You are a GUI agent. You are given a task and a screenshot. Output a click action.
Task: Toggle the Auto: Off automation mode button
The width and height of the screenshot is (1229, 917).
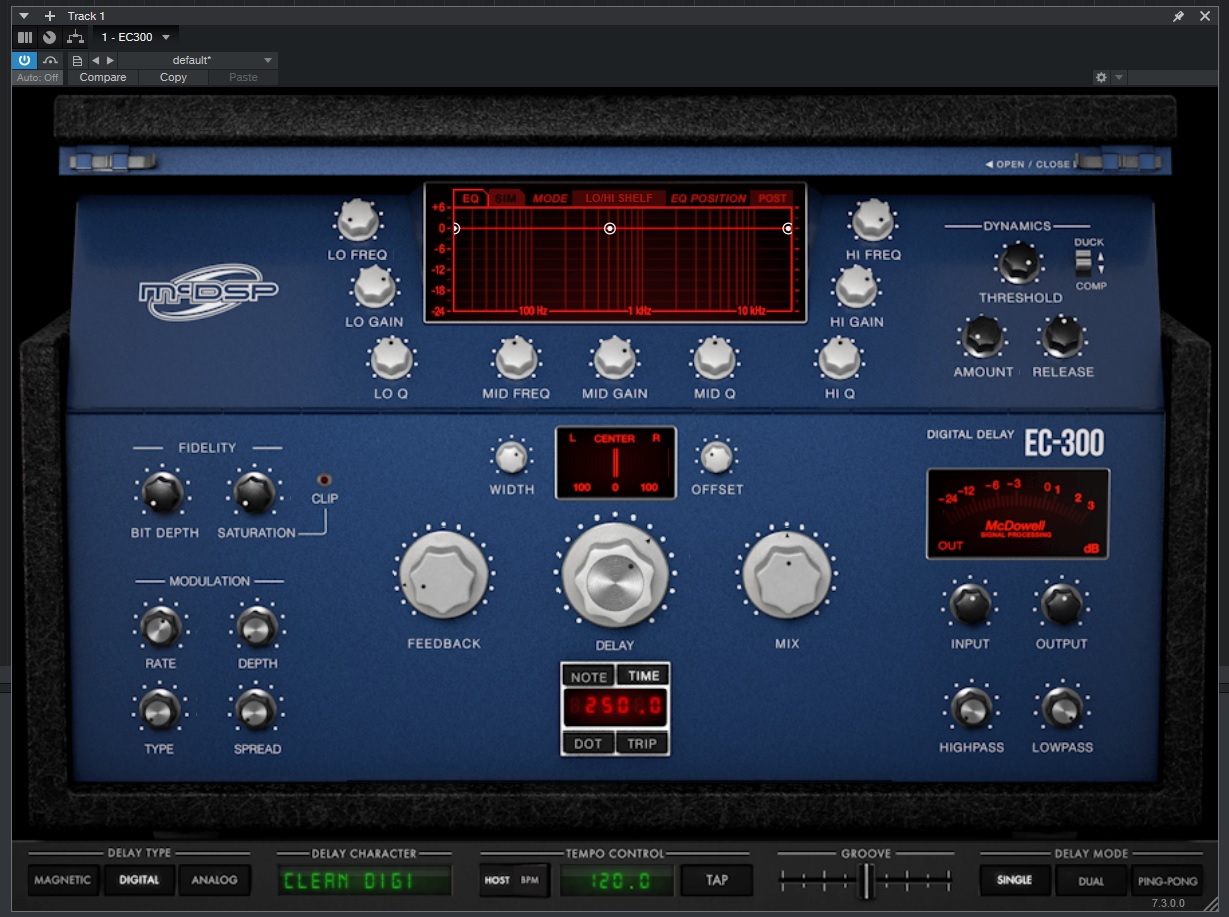[x=38, y=77]
